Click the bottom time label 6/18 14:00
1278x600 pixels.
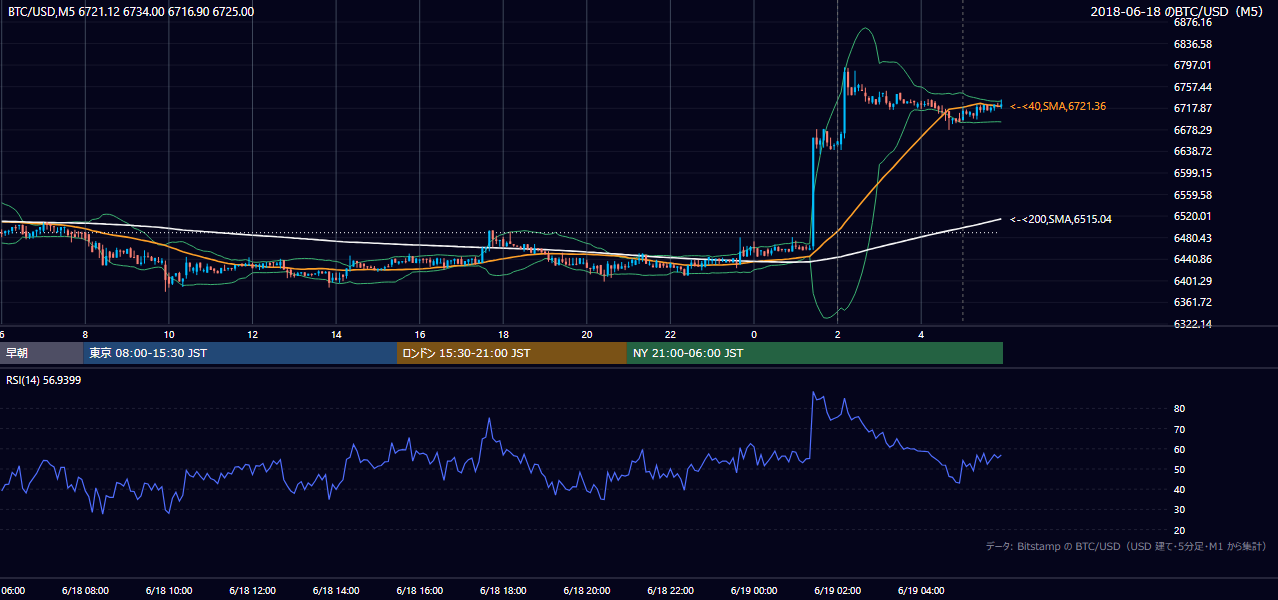point(336,591)
